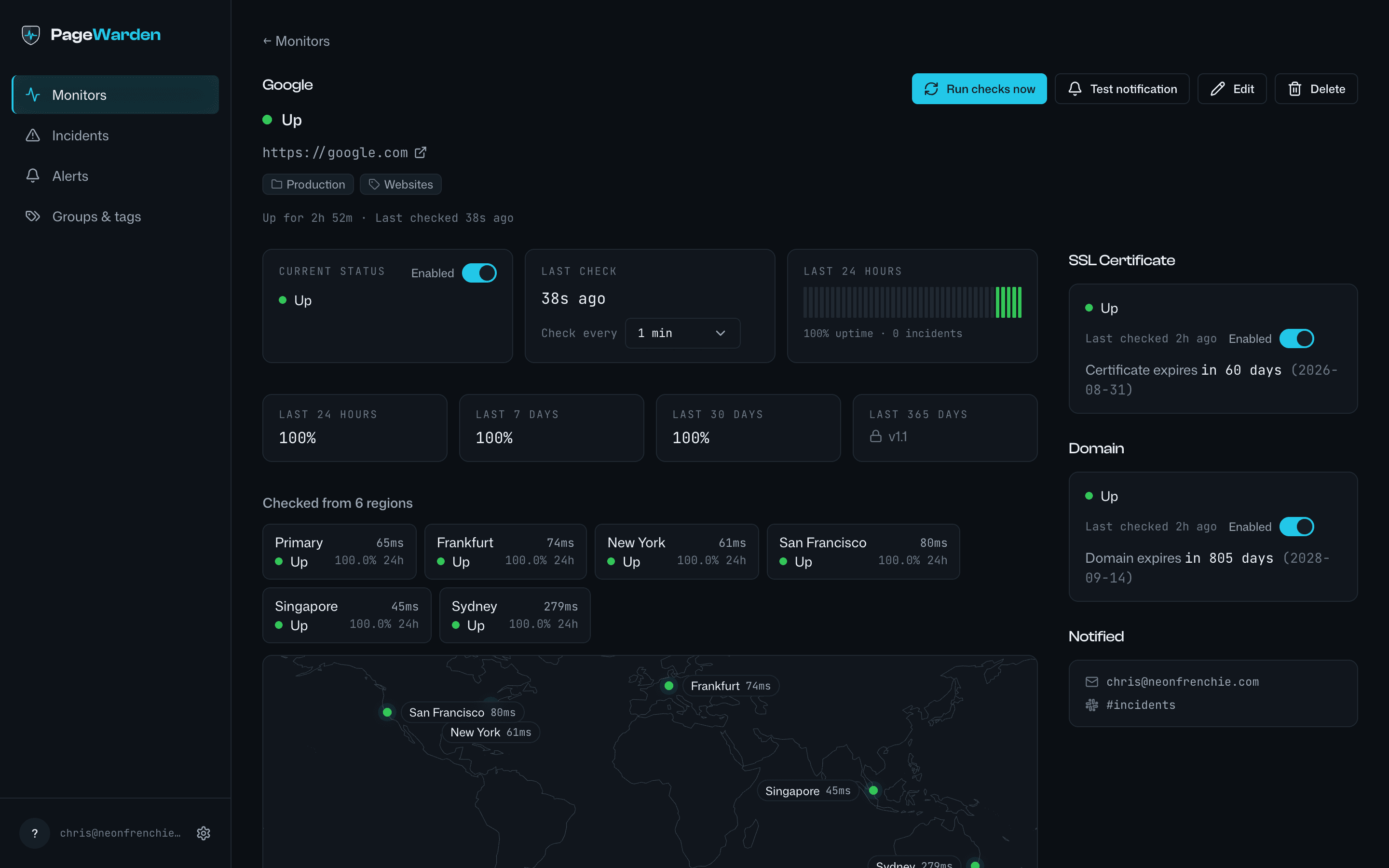
Task: Click the green Up dot under Google
Action: pyautogui.click(x=267, y=120)
